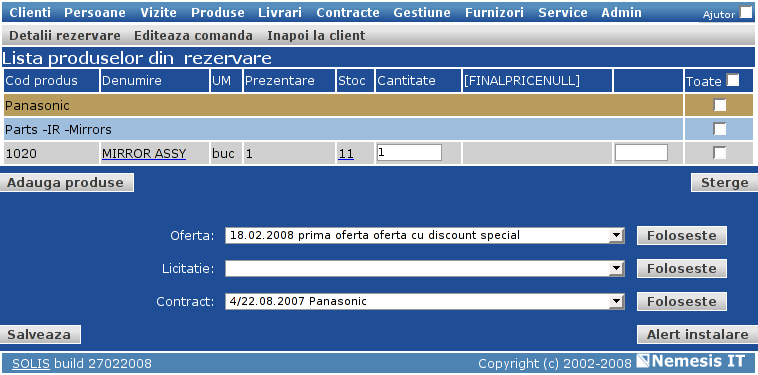Check the Toate select-all checkbox
The height and width of the screenshot is (375, 758).
[733, 80]
